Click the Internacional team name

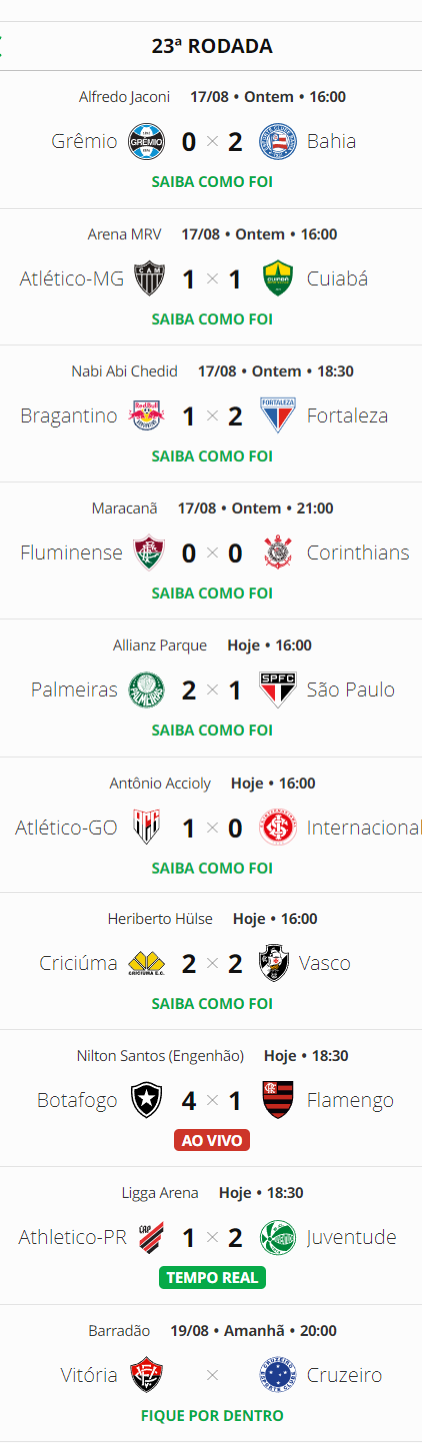364,827
